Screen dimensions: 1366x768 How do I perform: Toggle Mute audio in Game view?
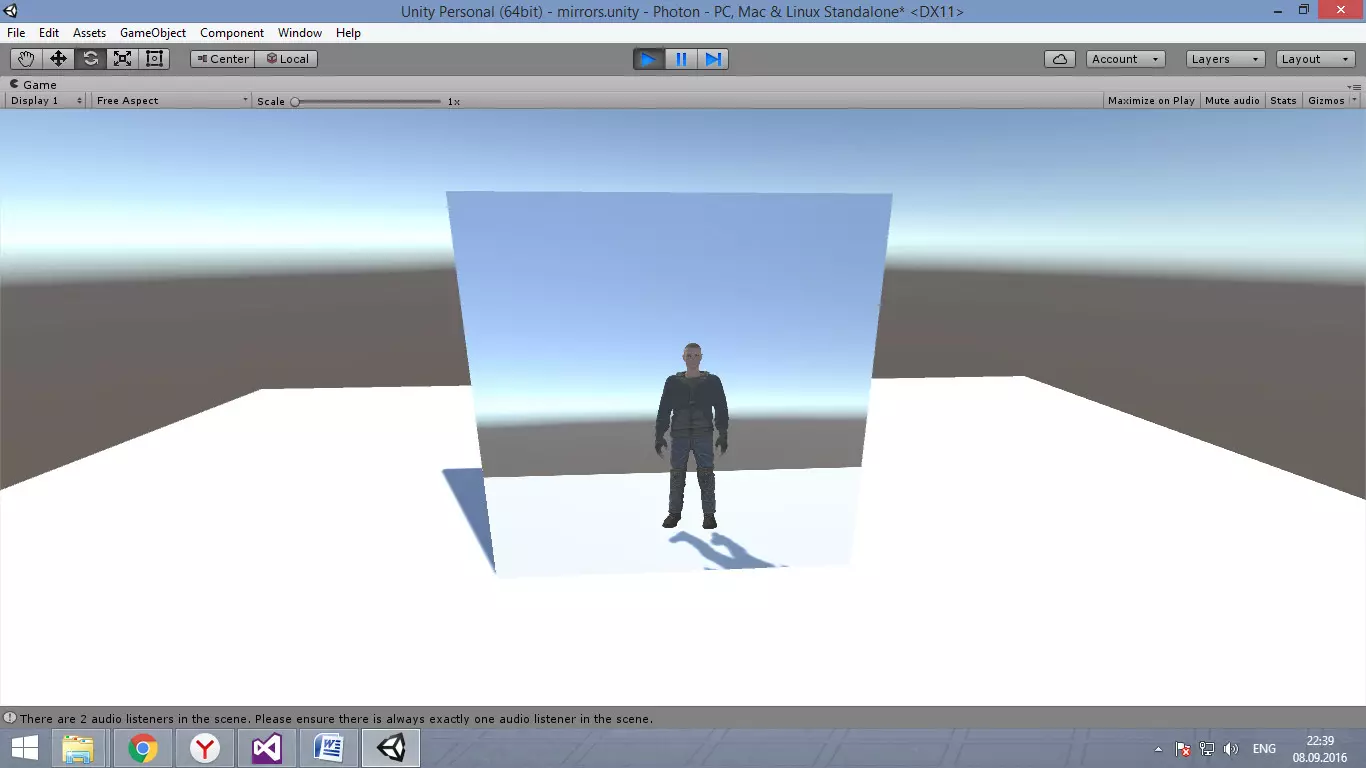pyautogui.click(x=1232, y=101)
